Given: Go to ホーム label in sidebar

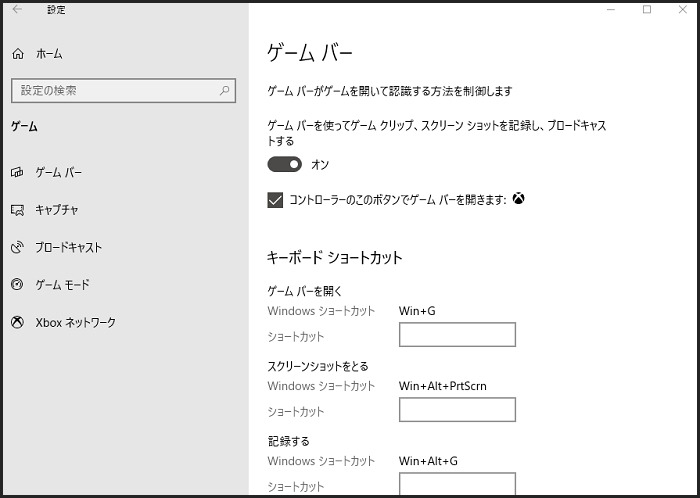Looking at the screenshot, I should [49, 54].
